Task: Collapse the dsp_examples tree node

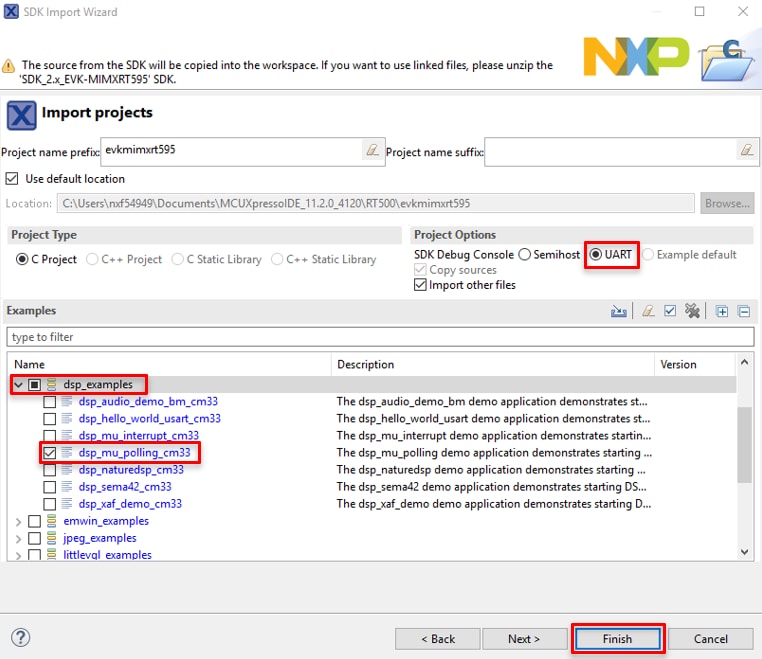Action: 18,385
